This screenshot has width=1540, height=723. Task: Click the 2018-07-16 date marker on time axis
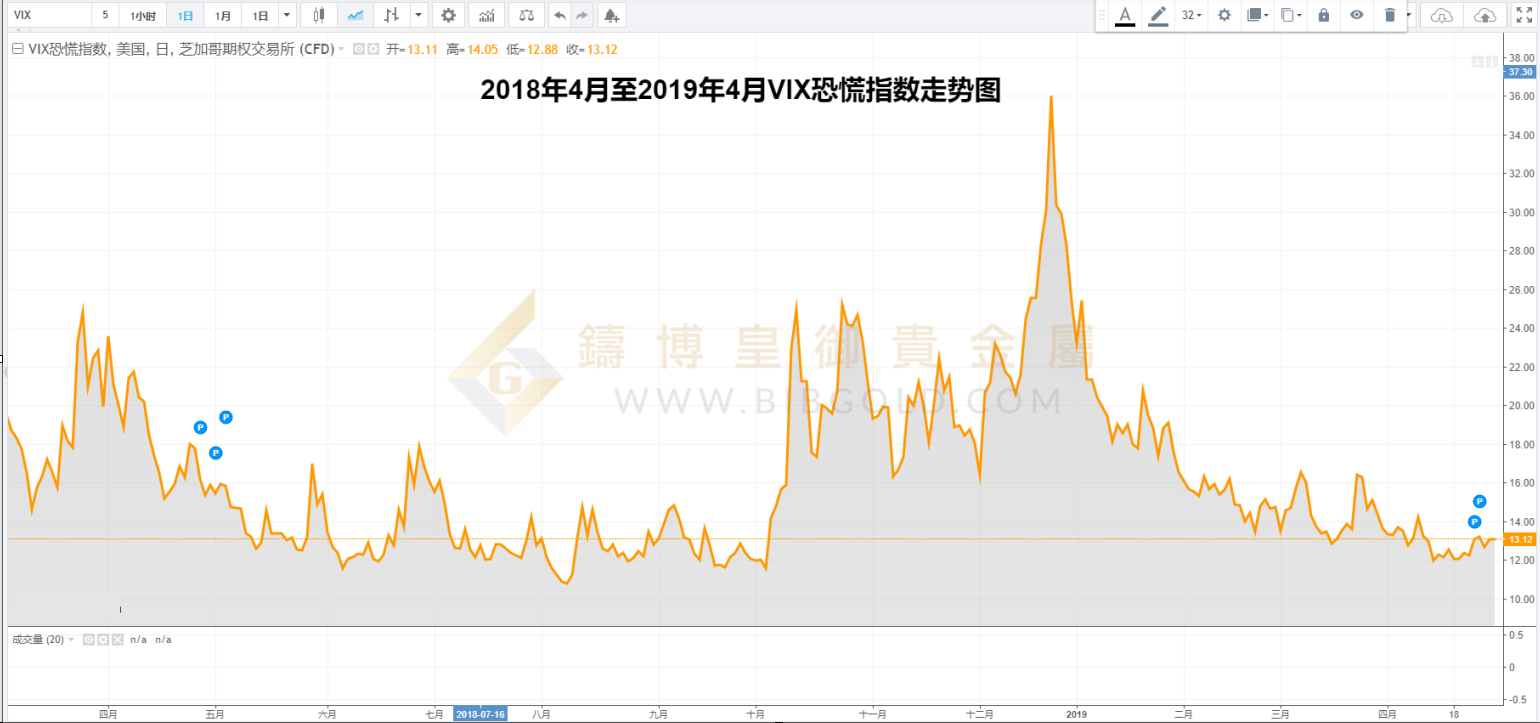[481, 714]
